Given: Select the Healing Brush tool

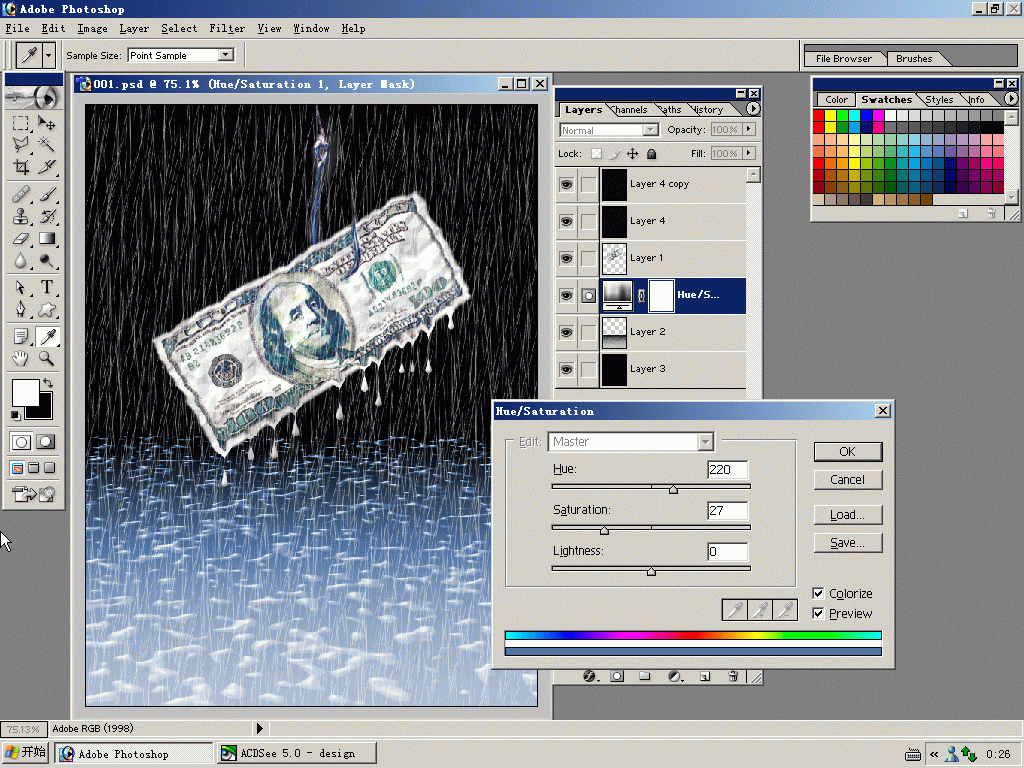Looking at the screenshot, I should click(21, 194).
